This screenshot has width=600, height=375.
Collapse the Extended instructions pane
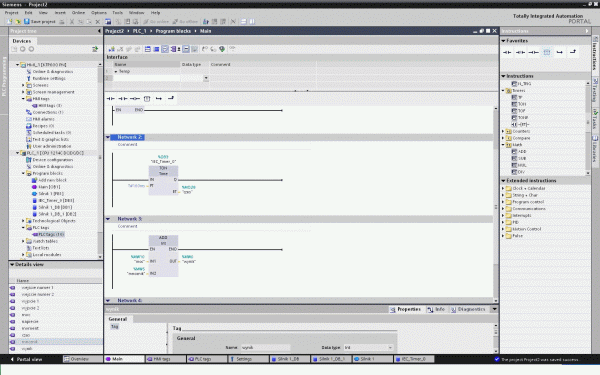pos(504,181)
